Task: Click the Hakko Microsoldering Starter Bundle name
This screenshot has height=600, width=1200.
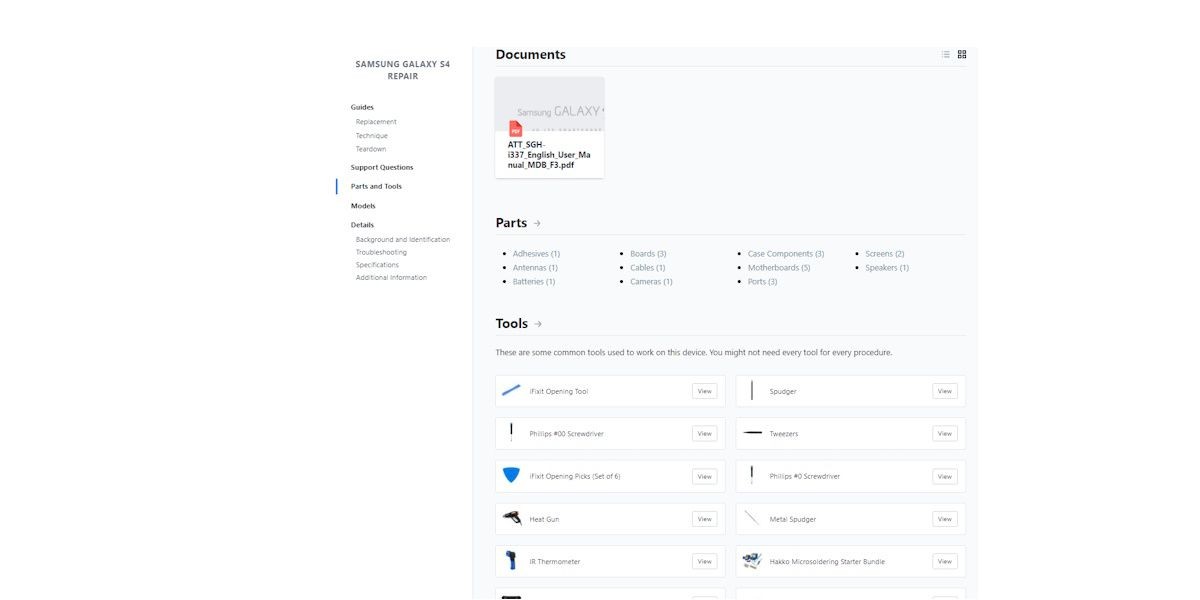Action: (x=827, y=562)
